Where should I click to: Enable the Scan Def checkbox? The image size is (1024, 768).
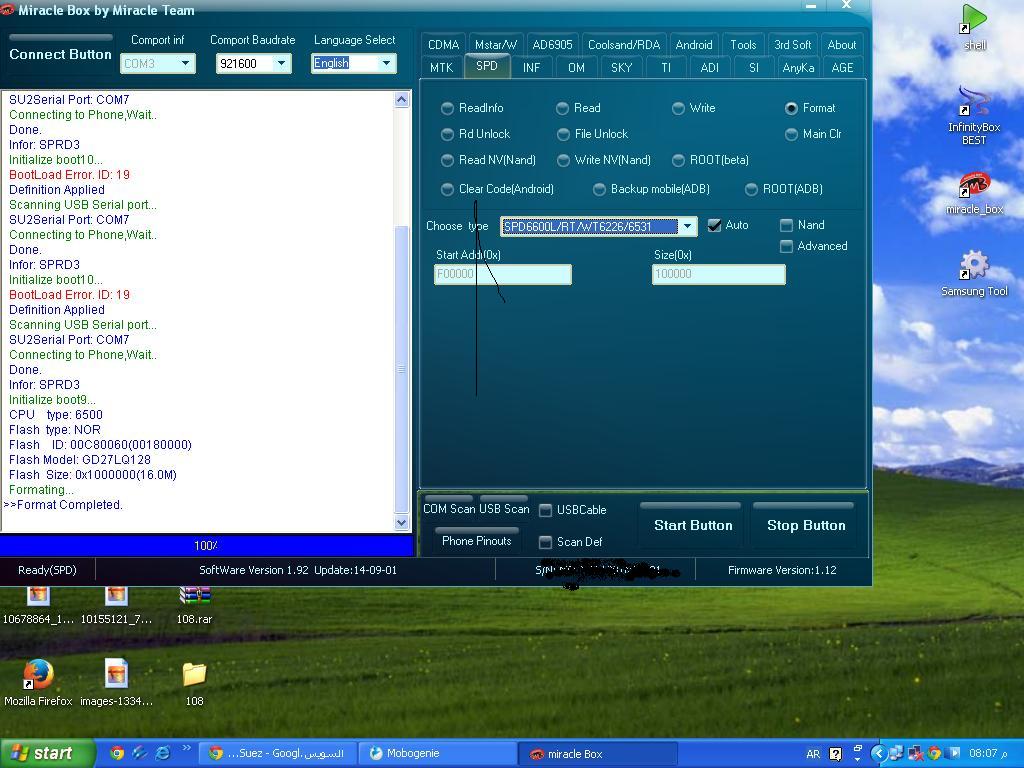point(545,542)
